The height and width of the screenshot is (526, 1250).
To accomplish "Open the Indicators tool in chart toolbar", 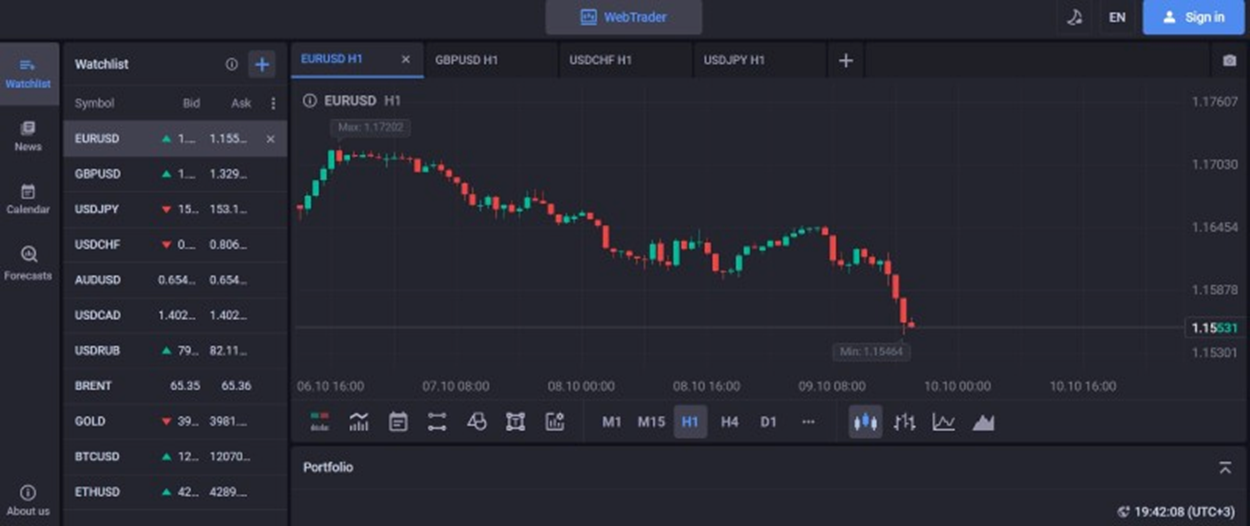I will click(x=359, y=422).
